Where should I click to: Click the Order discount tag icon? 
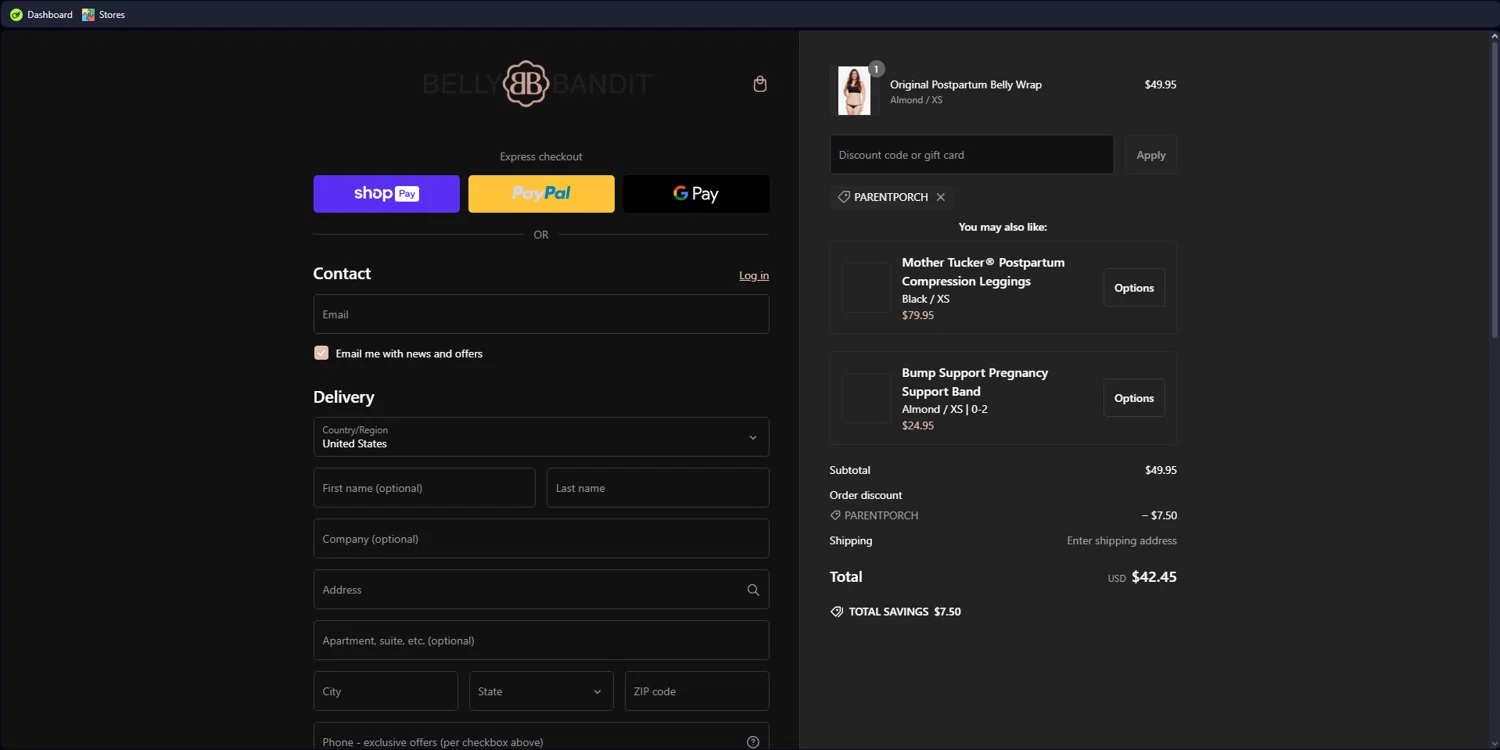[x=835, y=515]
